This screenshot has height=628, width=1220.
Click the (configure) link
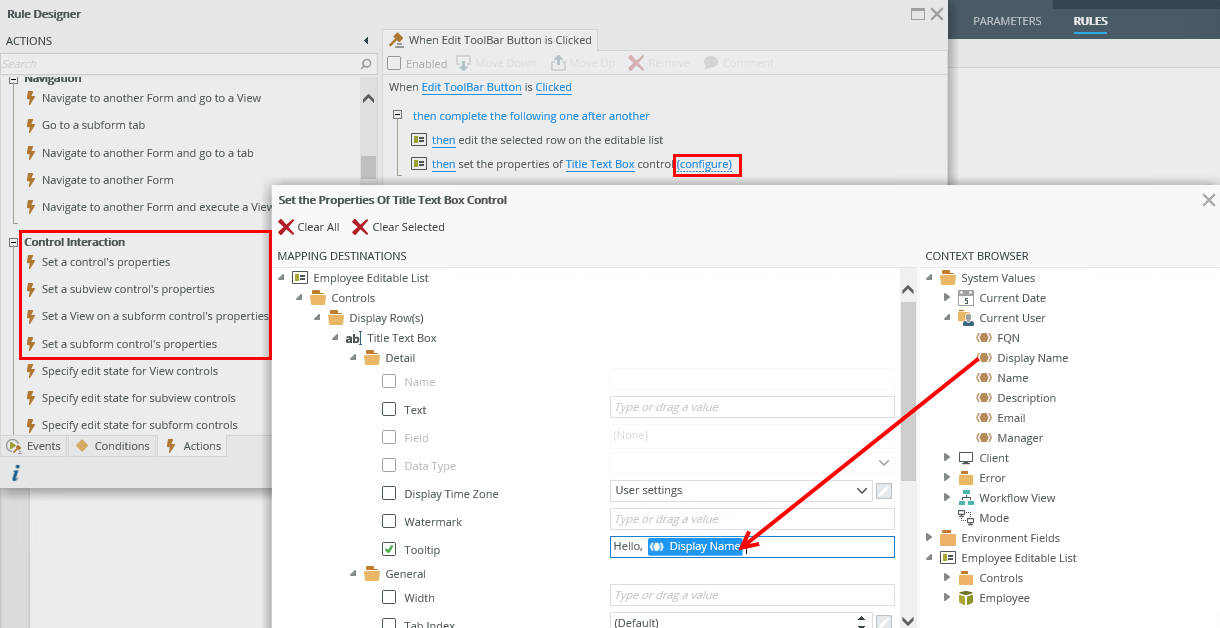705,164
